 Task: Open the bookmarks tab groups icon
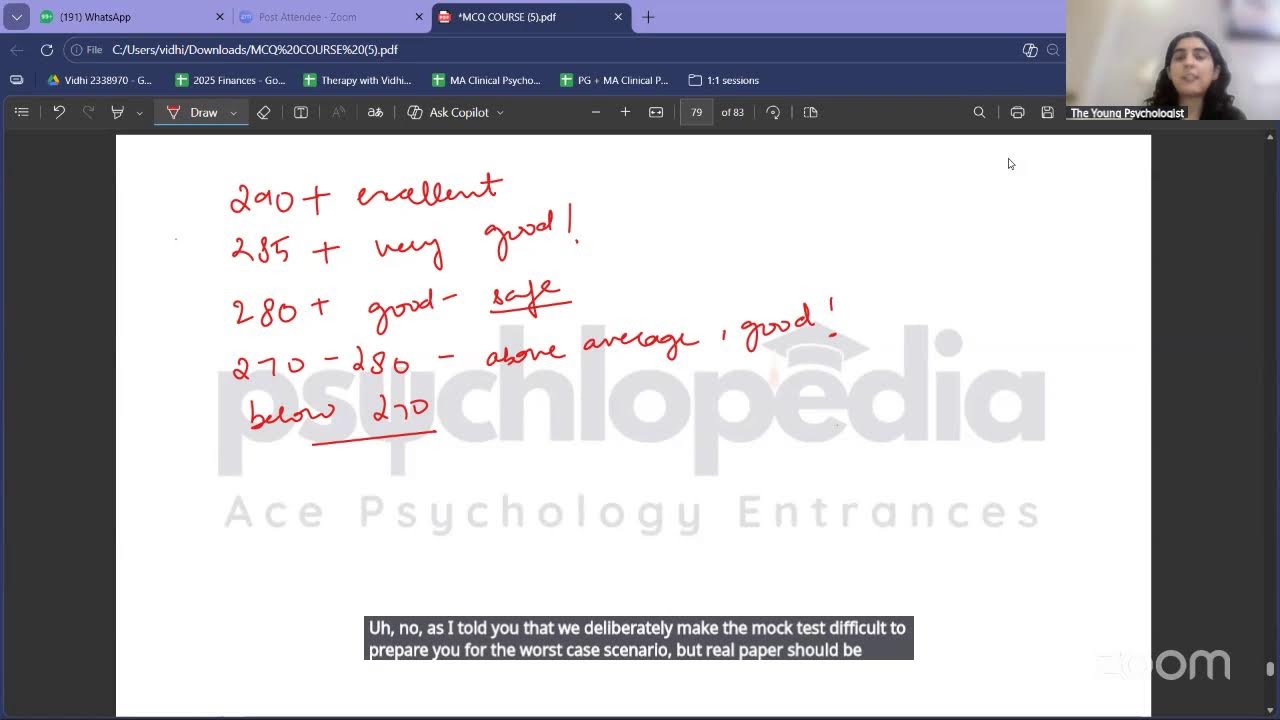[x=16, y=80]
